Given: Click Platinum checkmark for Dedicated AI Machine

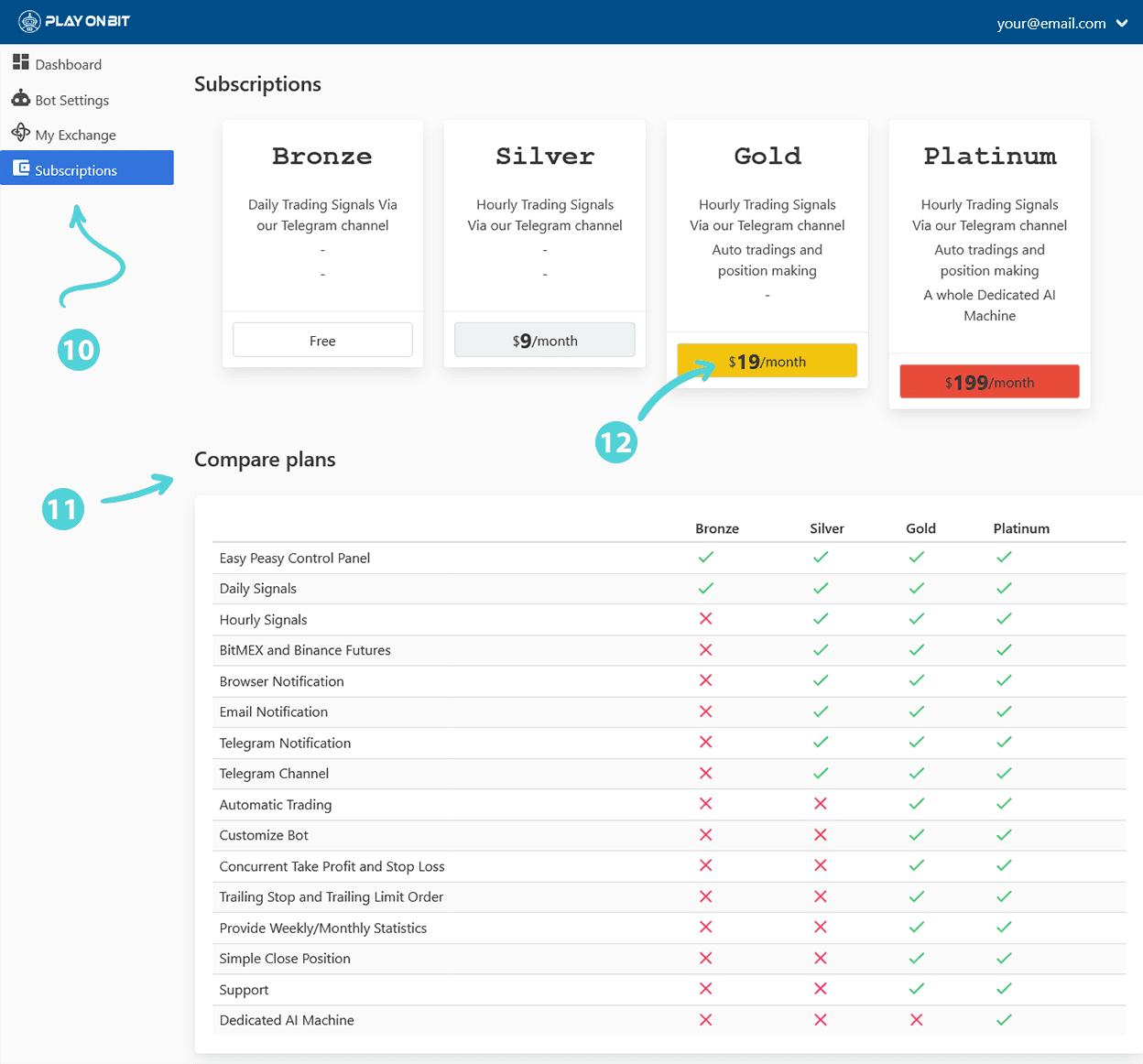Looking at the screenshot, I should [1004, 1019].
